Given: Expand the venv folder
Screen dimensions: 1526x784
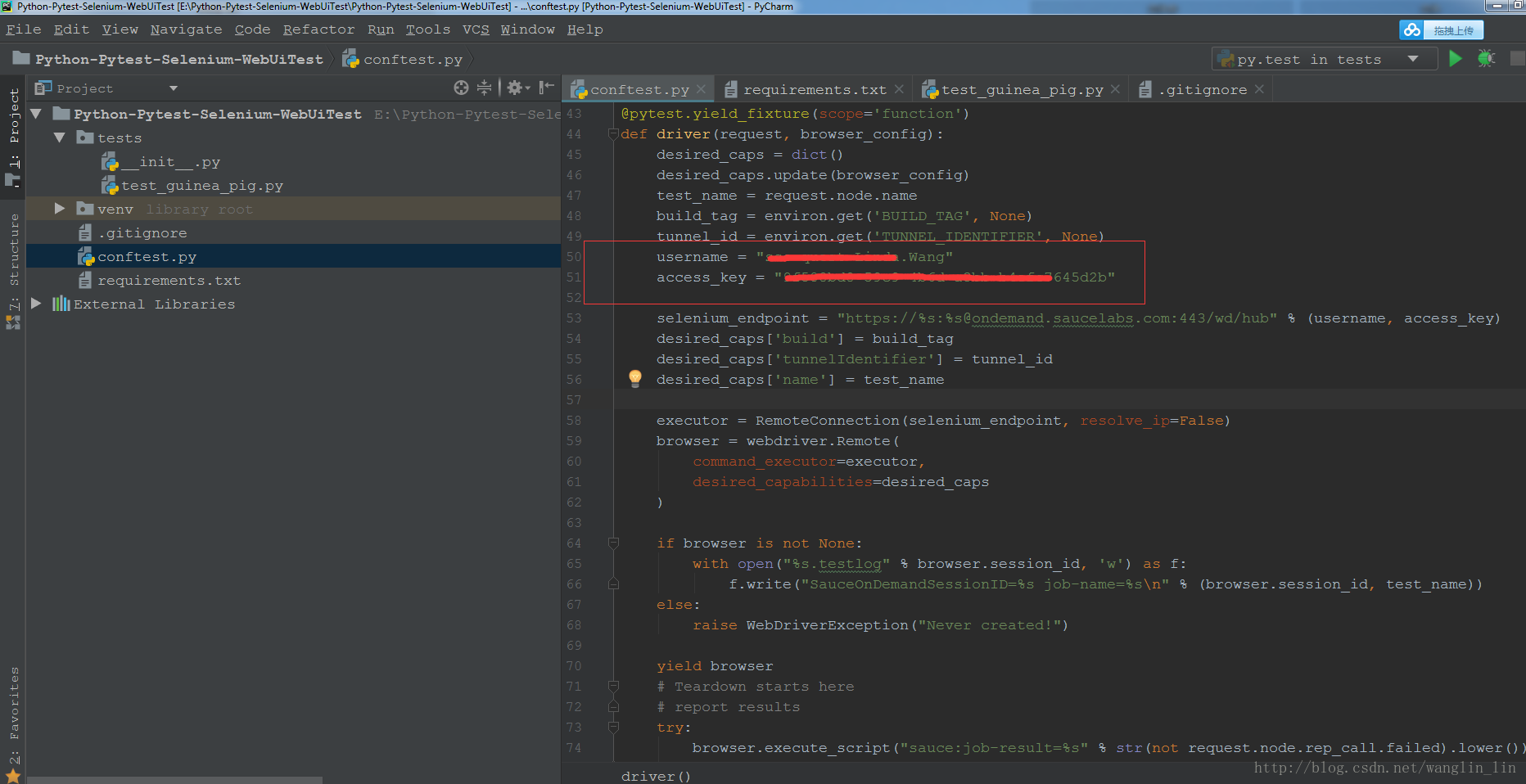Looking at the screenshot, I should 59,209.
